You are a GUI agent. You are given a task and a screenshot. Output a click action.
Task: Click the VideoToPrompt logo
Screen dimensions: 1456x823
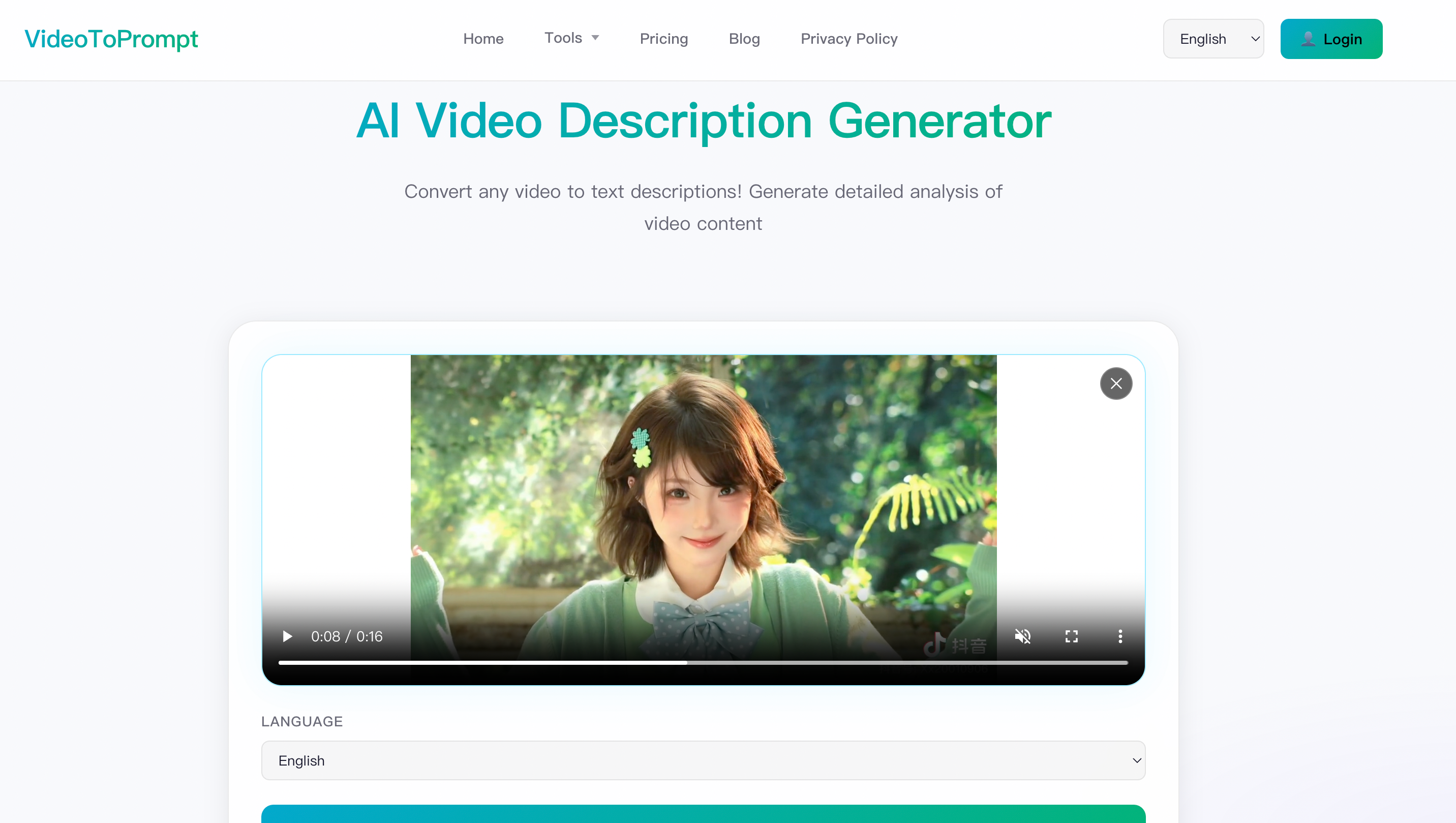(x=111, y=39)
